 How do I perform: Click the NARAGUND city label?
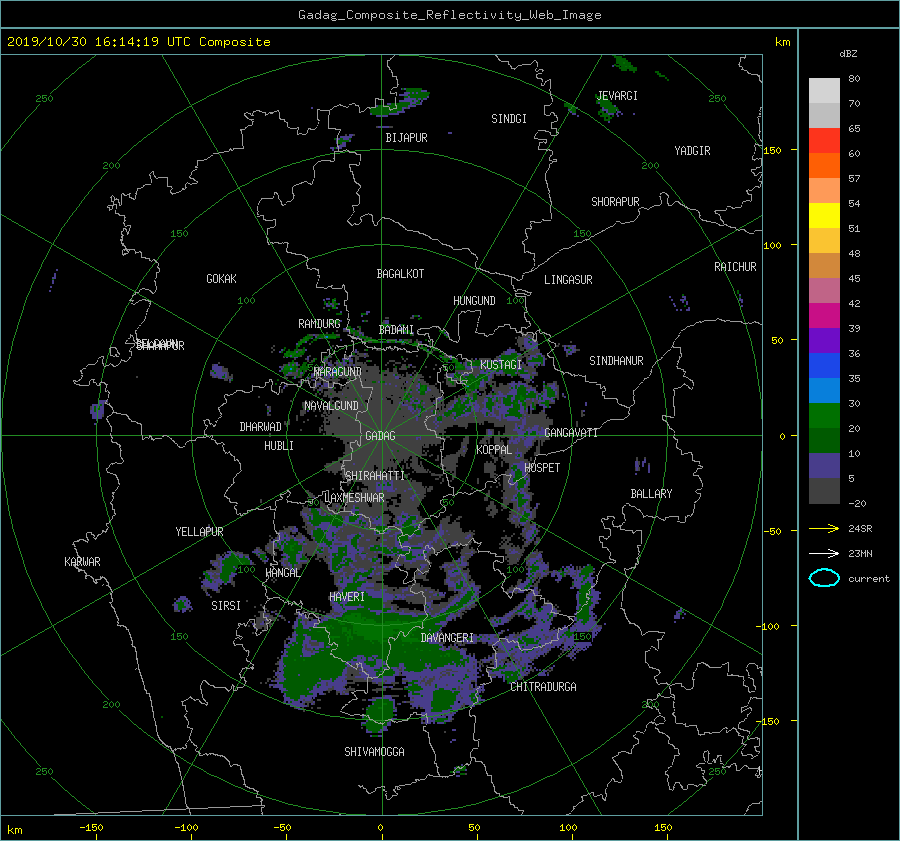pyautogui.click(x=338, y=372)
